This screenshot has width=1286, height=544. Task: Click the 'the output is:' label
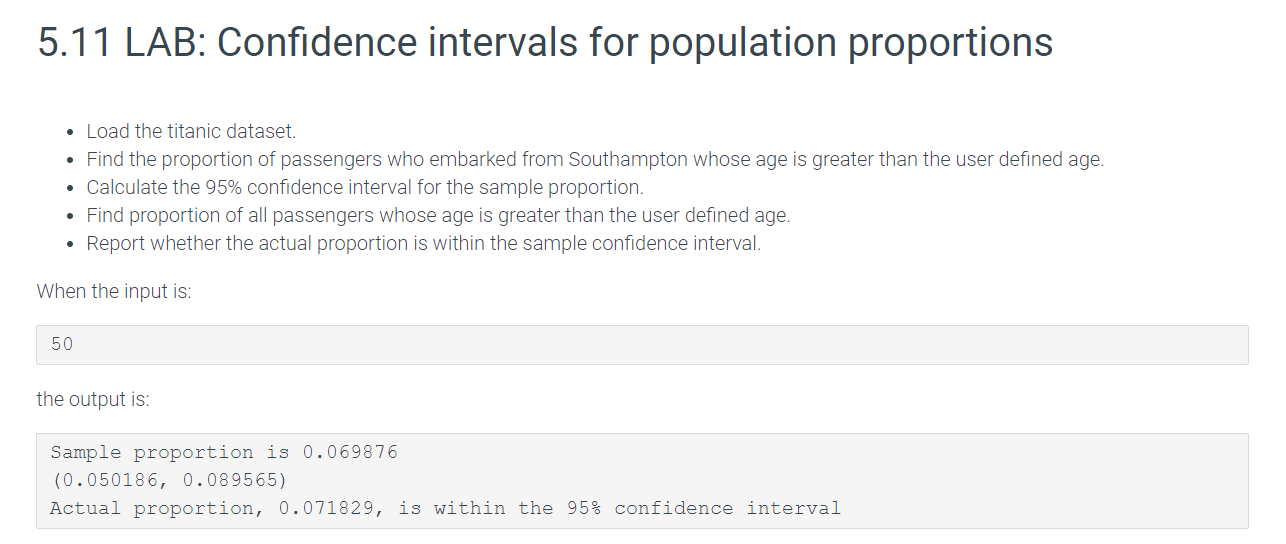(x=93, y=399)
